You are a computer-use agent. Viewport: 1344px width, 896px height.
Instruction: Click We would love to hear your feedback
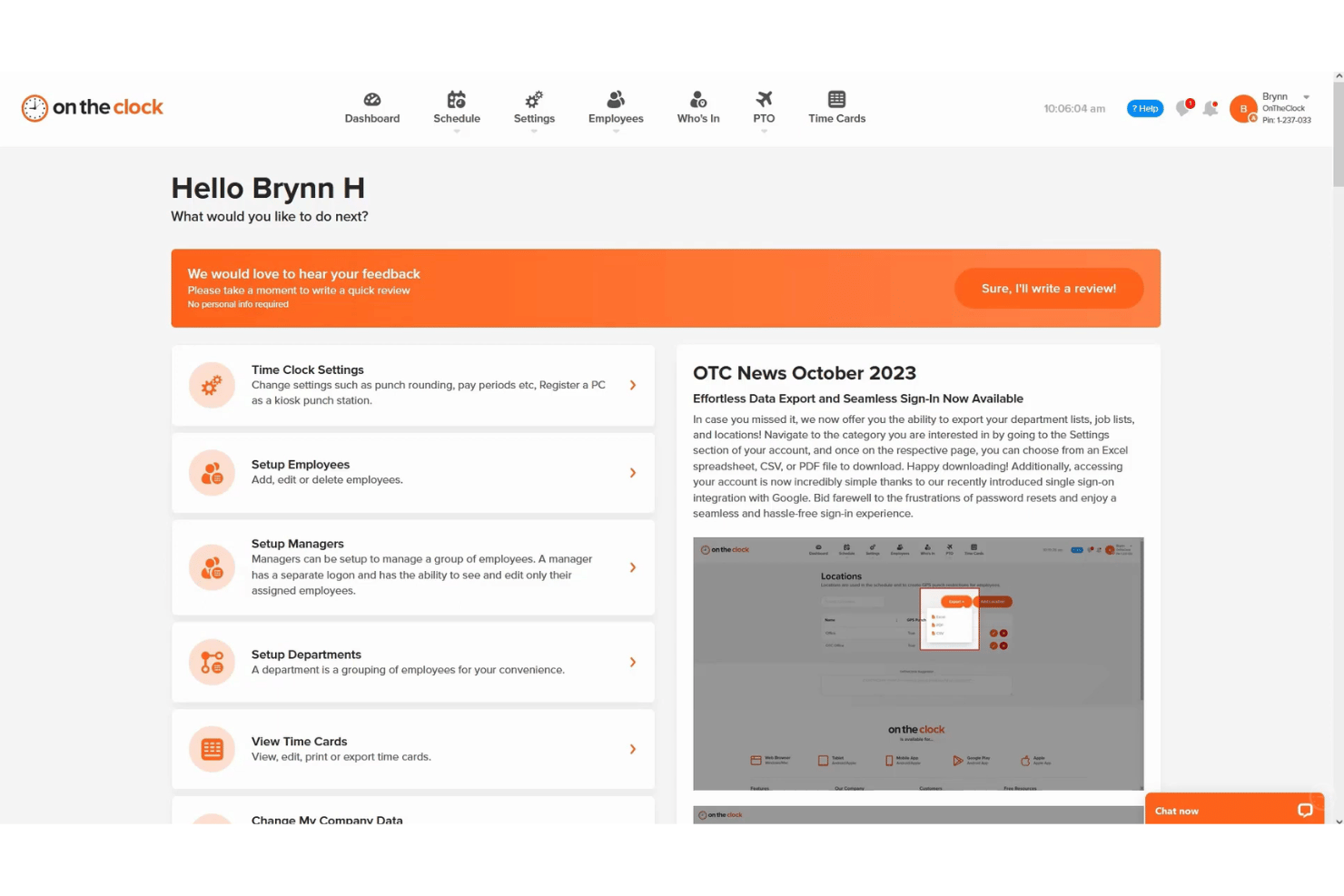[303, 273]
